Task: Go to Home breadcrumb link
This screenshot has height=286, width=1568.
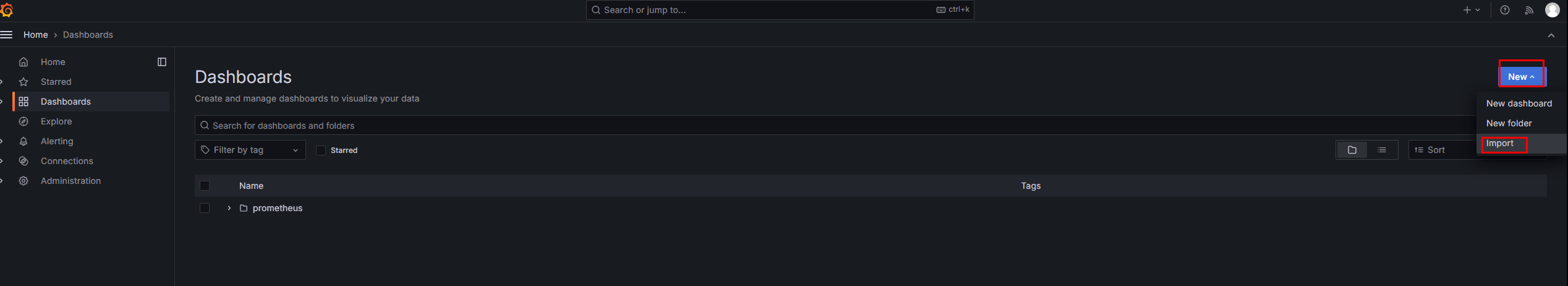Action: (36, 35)
